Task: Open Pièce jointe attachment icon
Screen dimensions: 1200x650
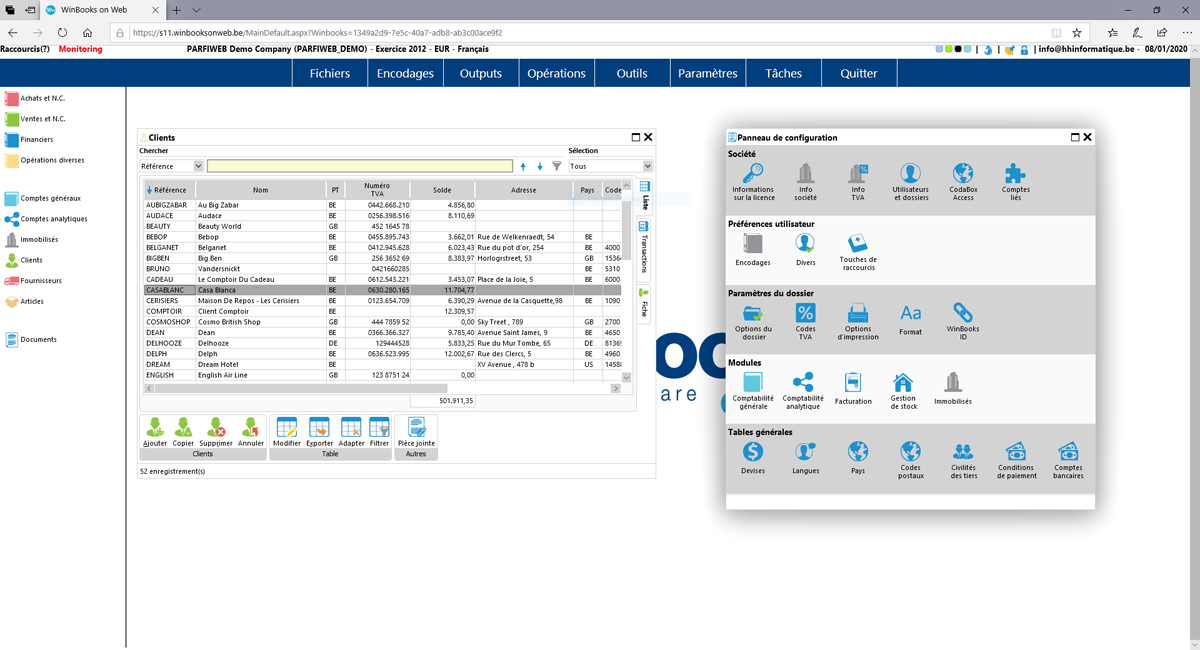Action: click(416, 432)
